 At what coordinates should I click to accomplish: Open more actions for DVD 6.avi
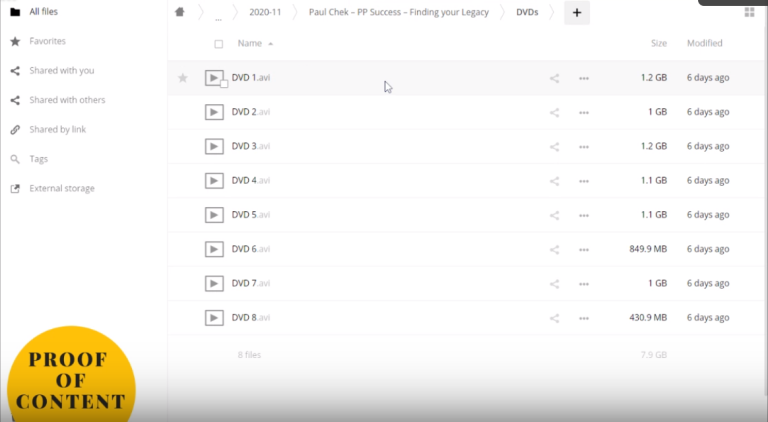click(584, 249)
